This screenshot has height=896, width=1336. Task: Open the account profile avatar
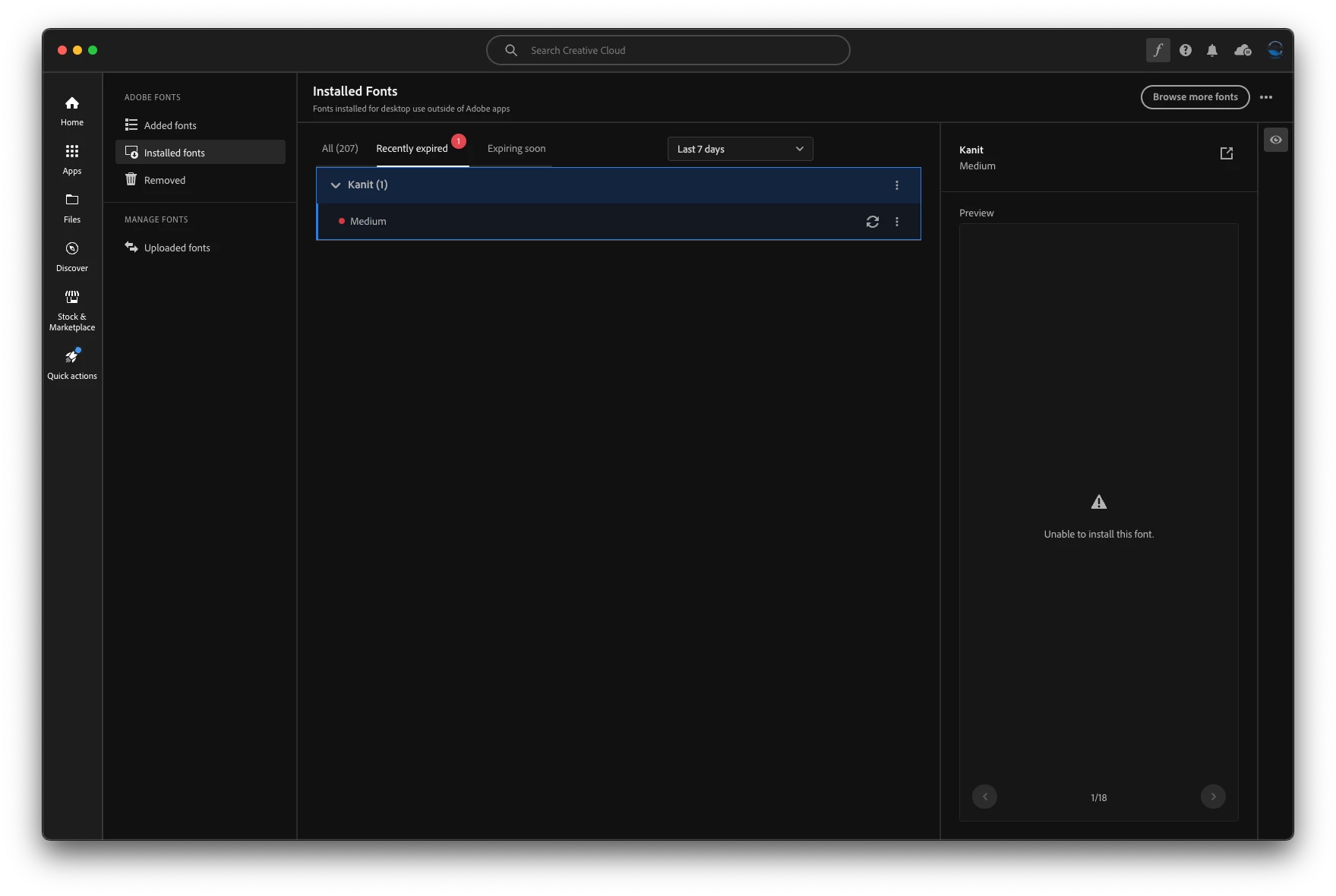(x=1275, y=50)
